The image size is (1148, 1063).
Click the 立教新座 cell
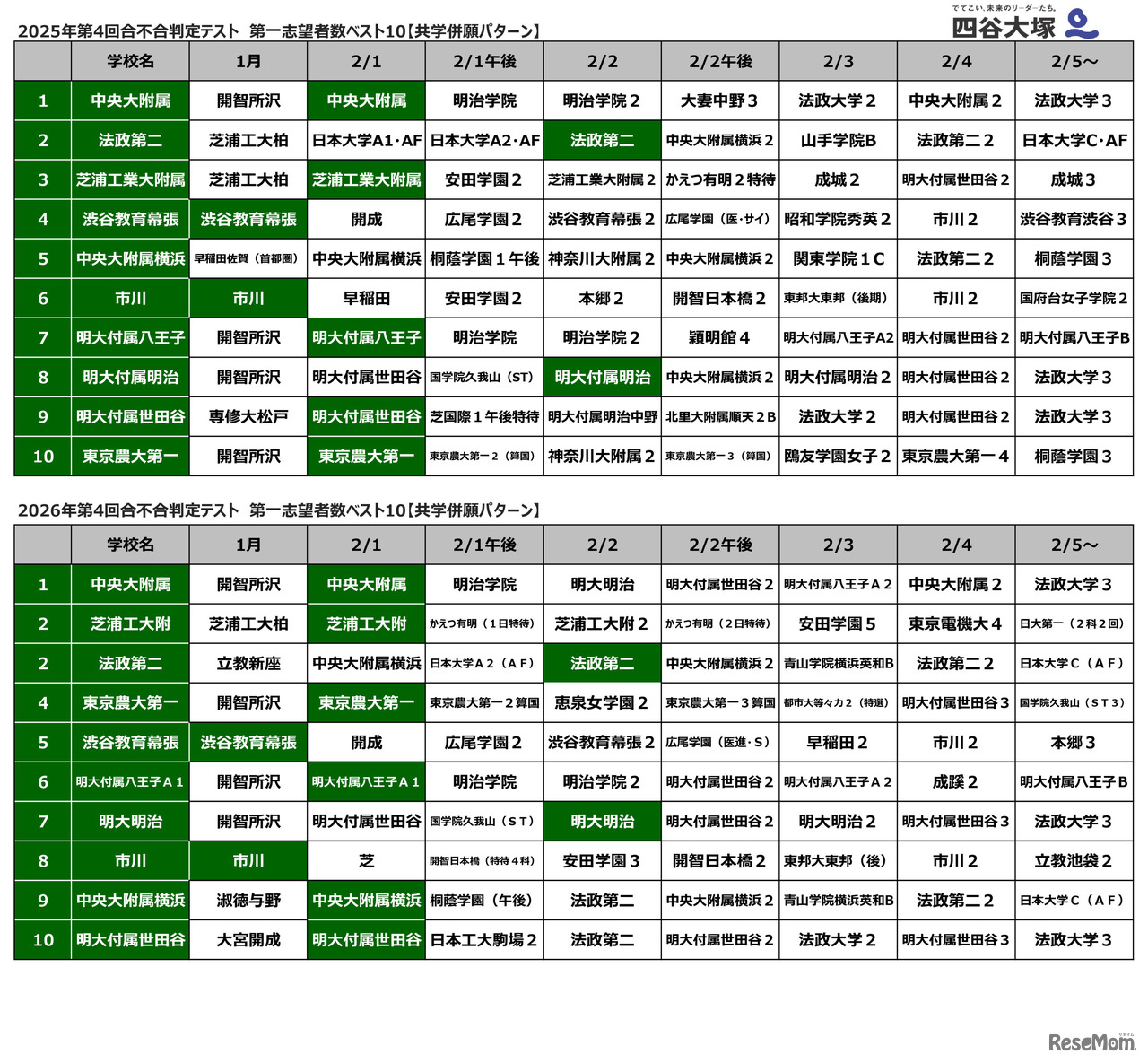point(248,663)
